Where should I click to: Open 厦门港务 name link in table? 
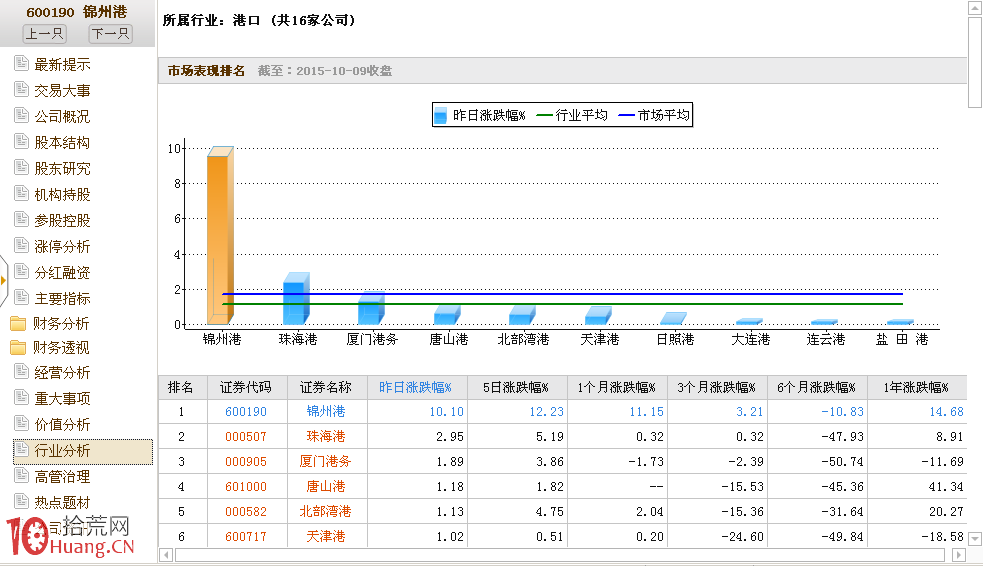(325, 461)
